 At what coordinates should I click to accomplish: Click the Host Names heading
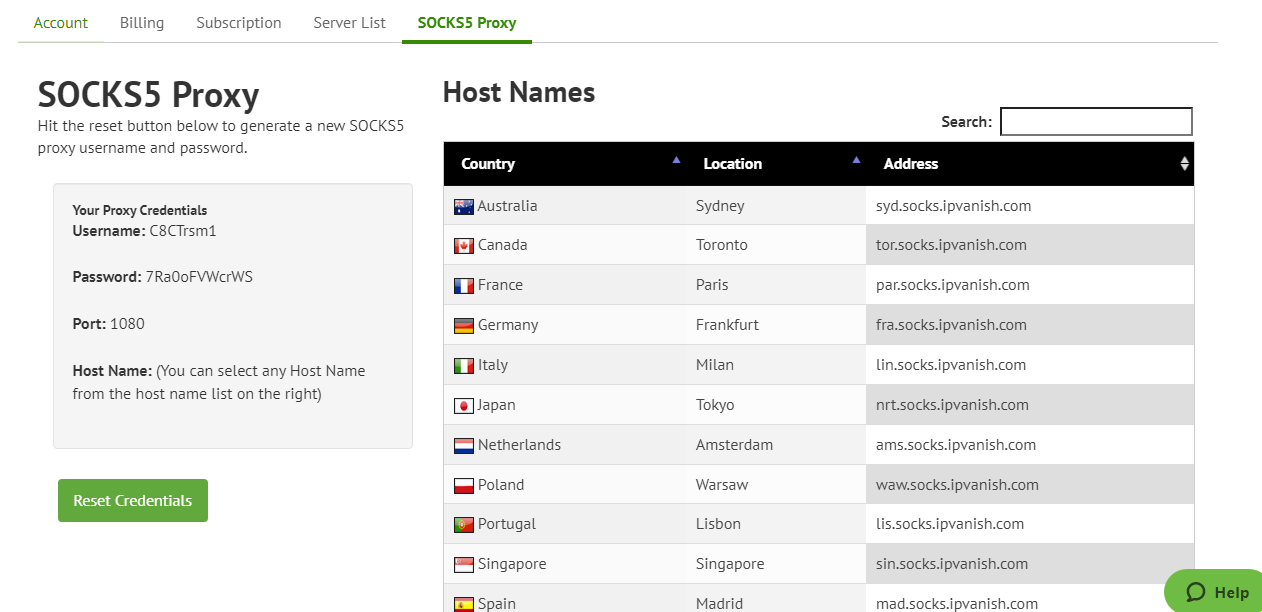[x=519, y=92]
